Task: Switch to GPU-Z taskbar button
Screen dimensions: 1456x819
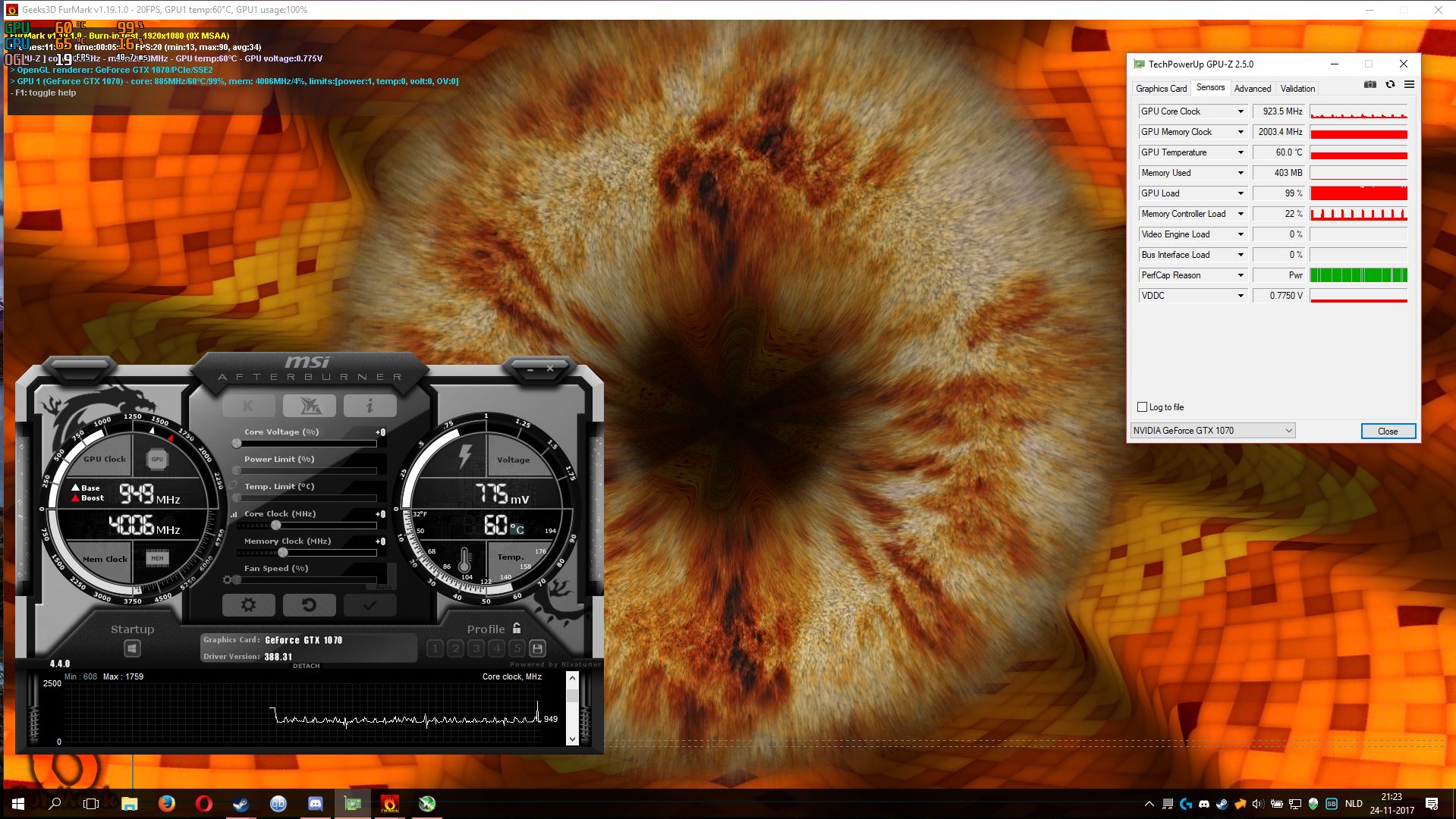Action: [353, 804]
